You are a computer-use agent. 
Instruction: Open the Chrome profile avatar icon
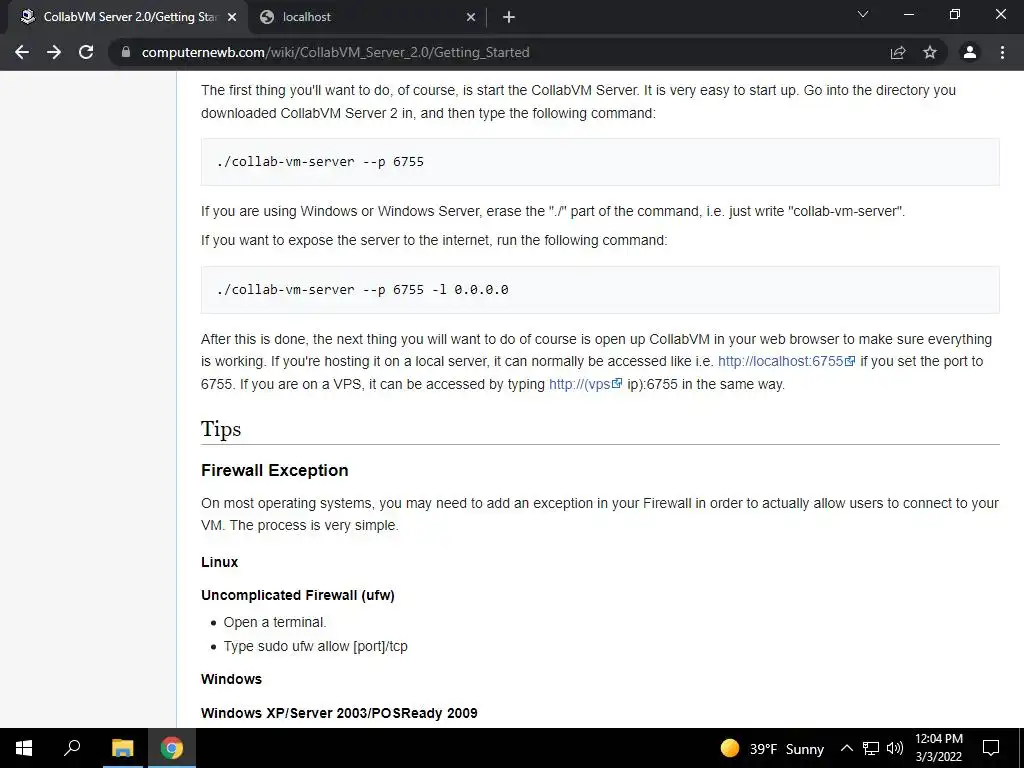(970, 52)
